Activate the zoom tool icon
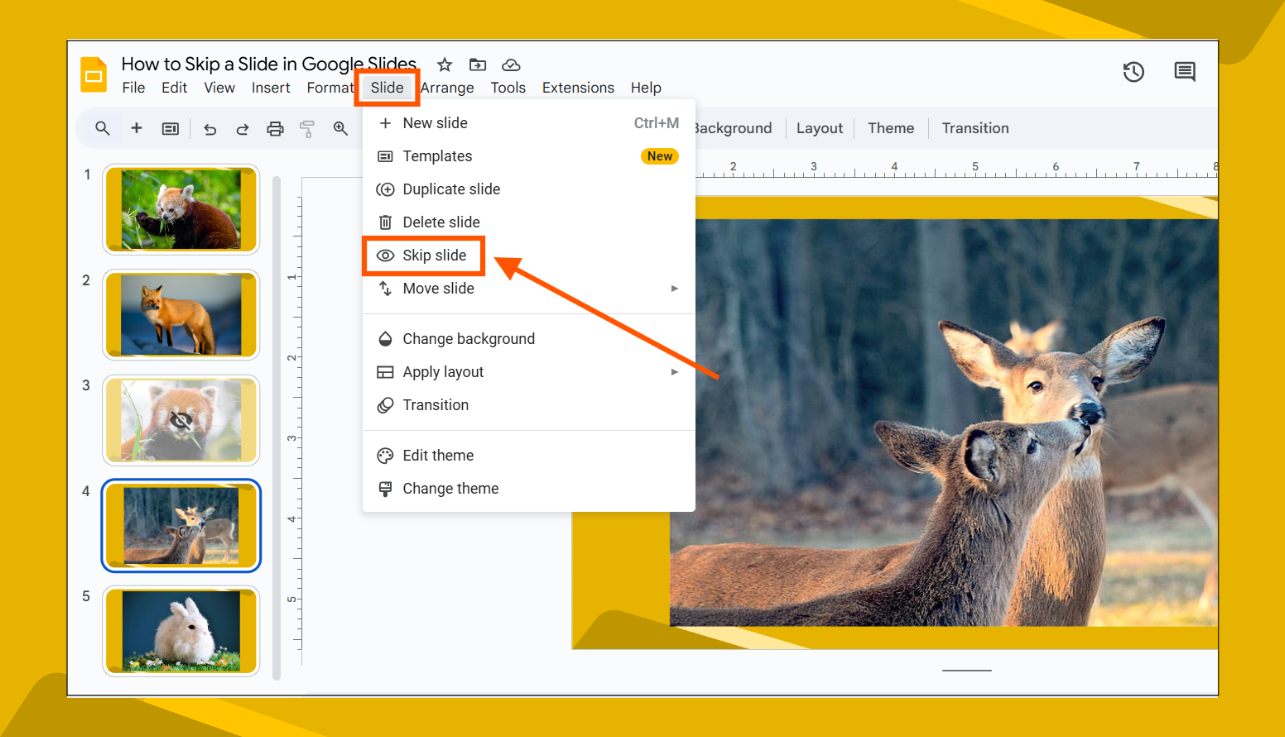 click(x=341, y=128)
